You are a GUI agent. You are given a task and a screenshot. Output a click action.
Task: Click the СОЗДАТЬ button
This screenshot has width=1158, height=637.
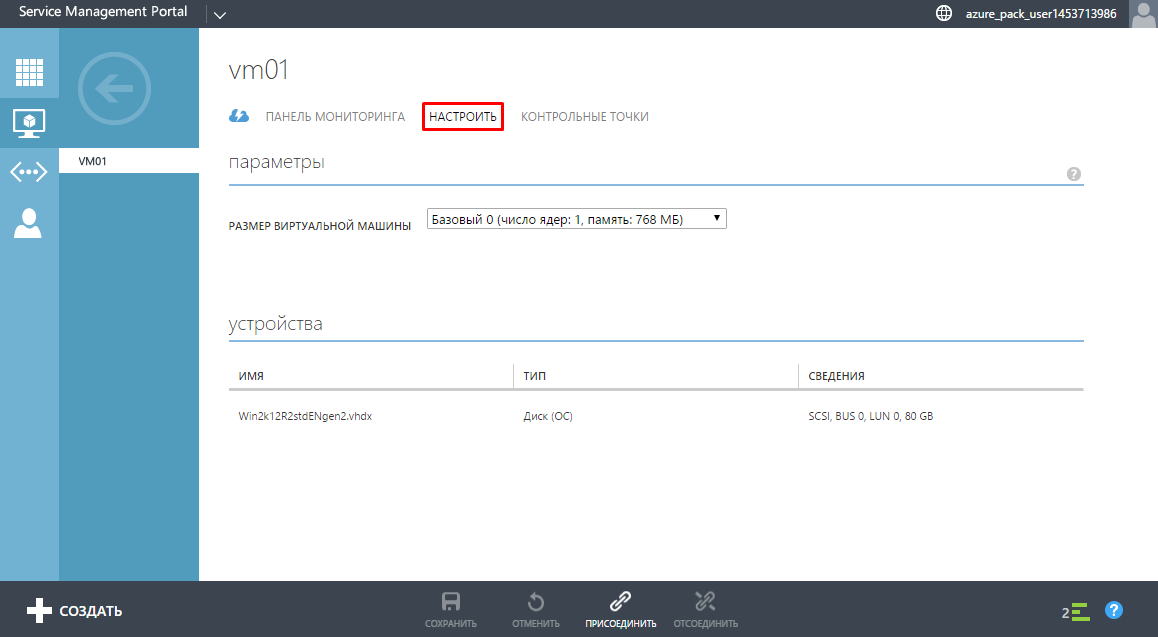click(x=74, y=610)
